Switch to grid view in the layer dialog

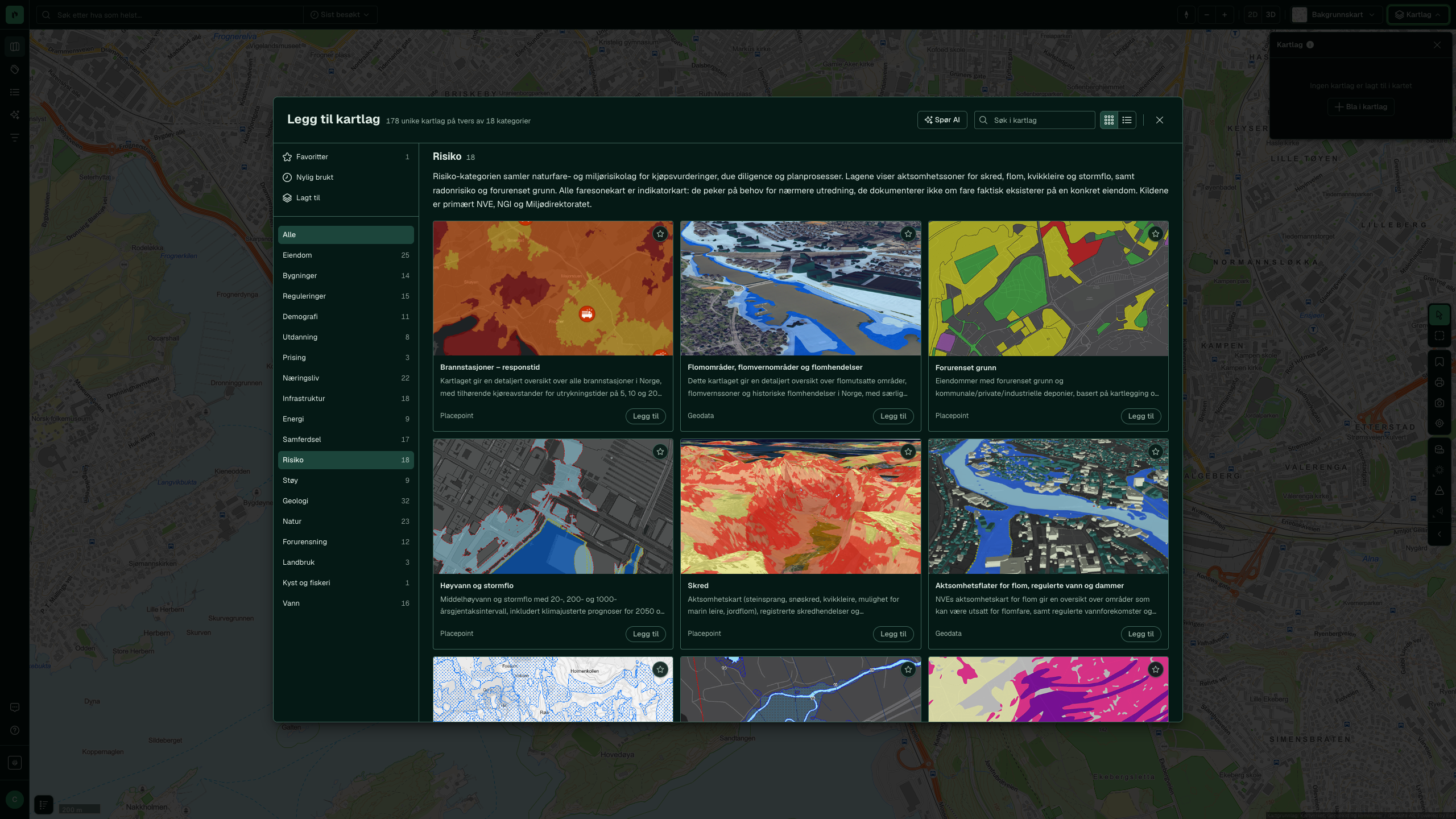[x=1109, y=120]
